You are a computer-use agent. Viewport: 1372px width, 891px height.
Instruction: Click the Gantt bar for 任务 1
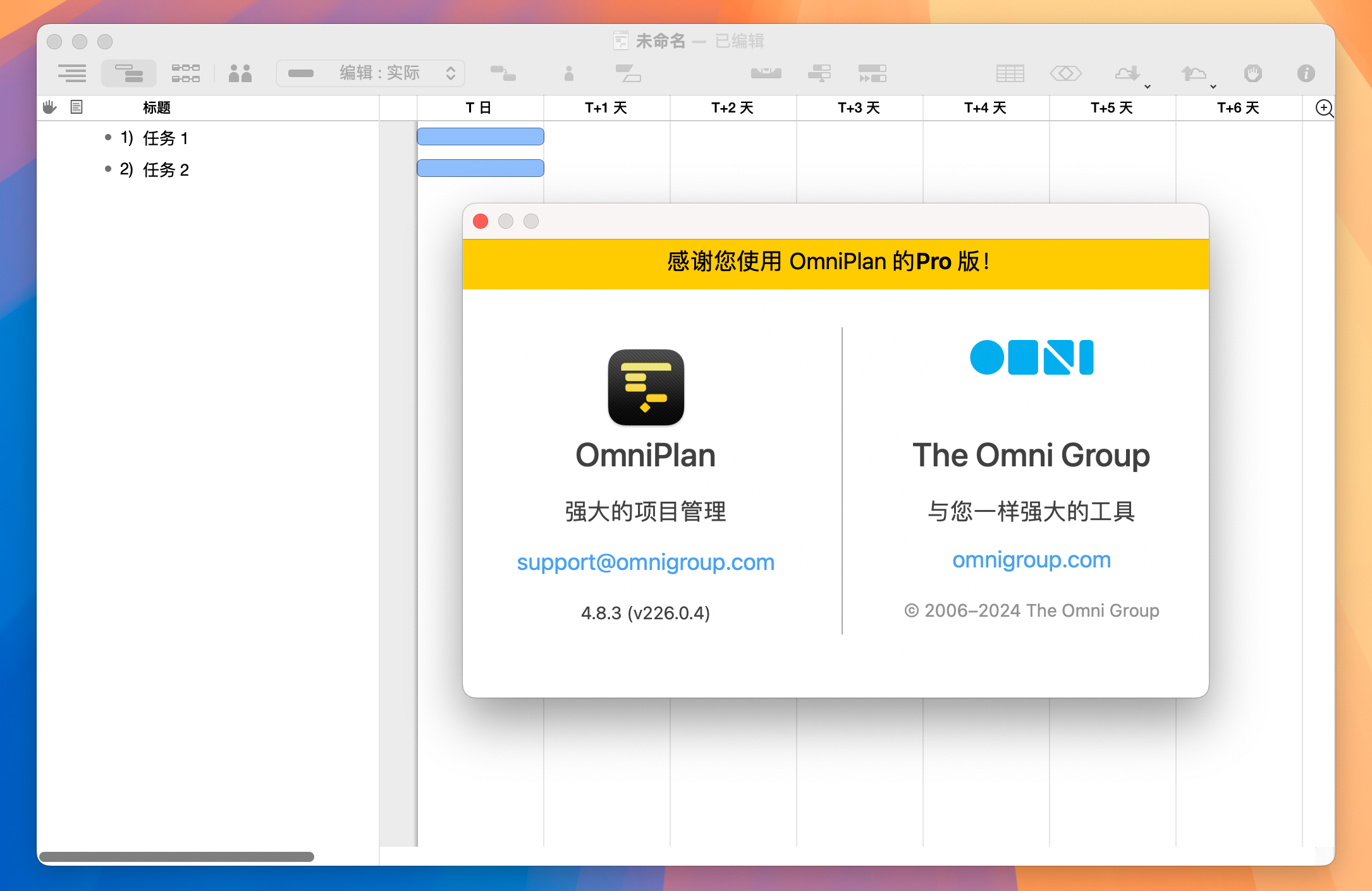tap(481, 136)
